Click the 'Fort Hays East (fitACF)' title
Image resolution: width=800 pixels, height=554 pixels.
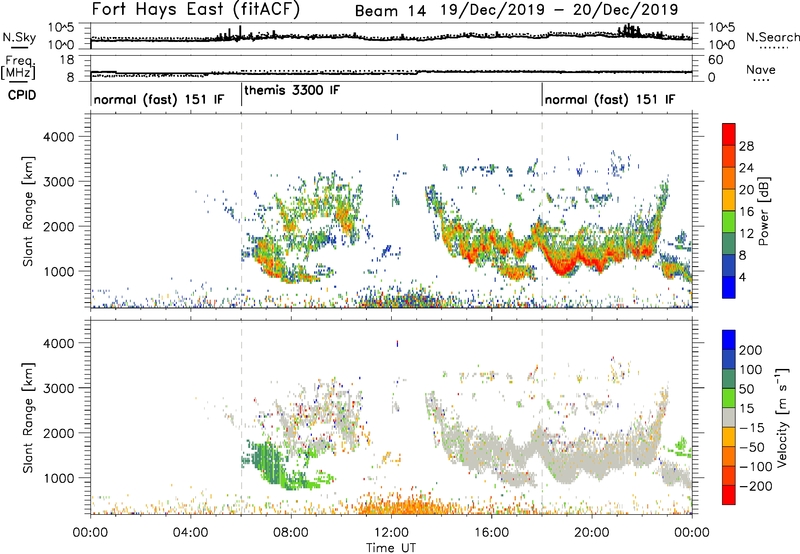coord(195,9)
